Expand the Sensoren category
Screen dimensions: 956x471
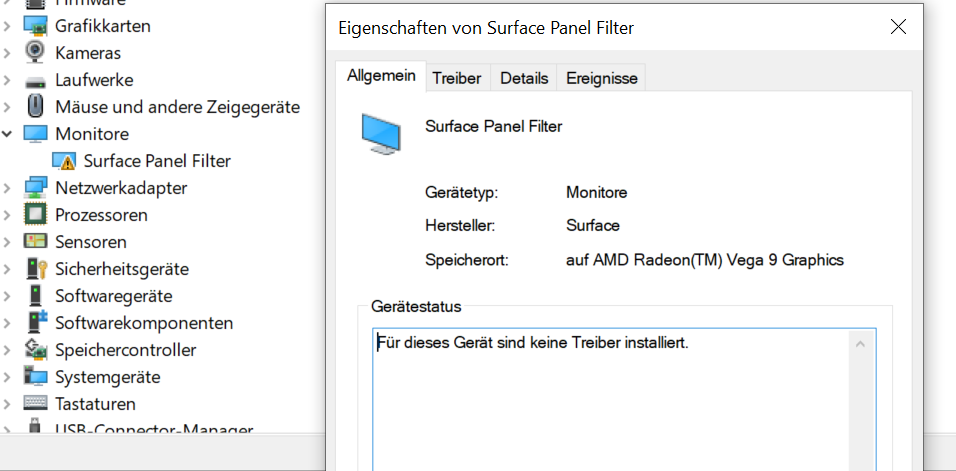7,242
